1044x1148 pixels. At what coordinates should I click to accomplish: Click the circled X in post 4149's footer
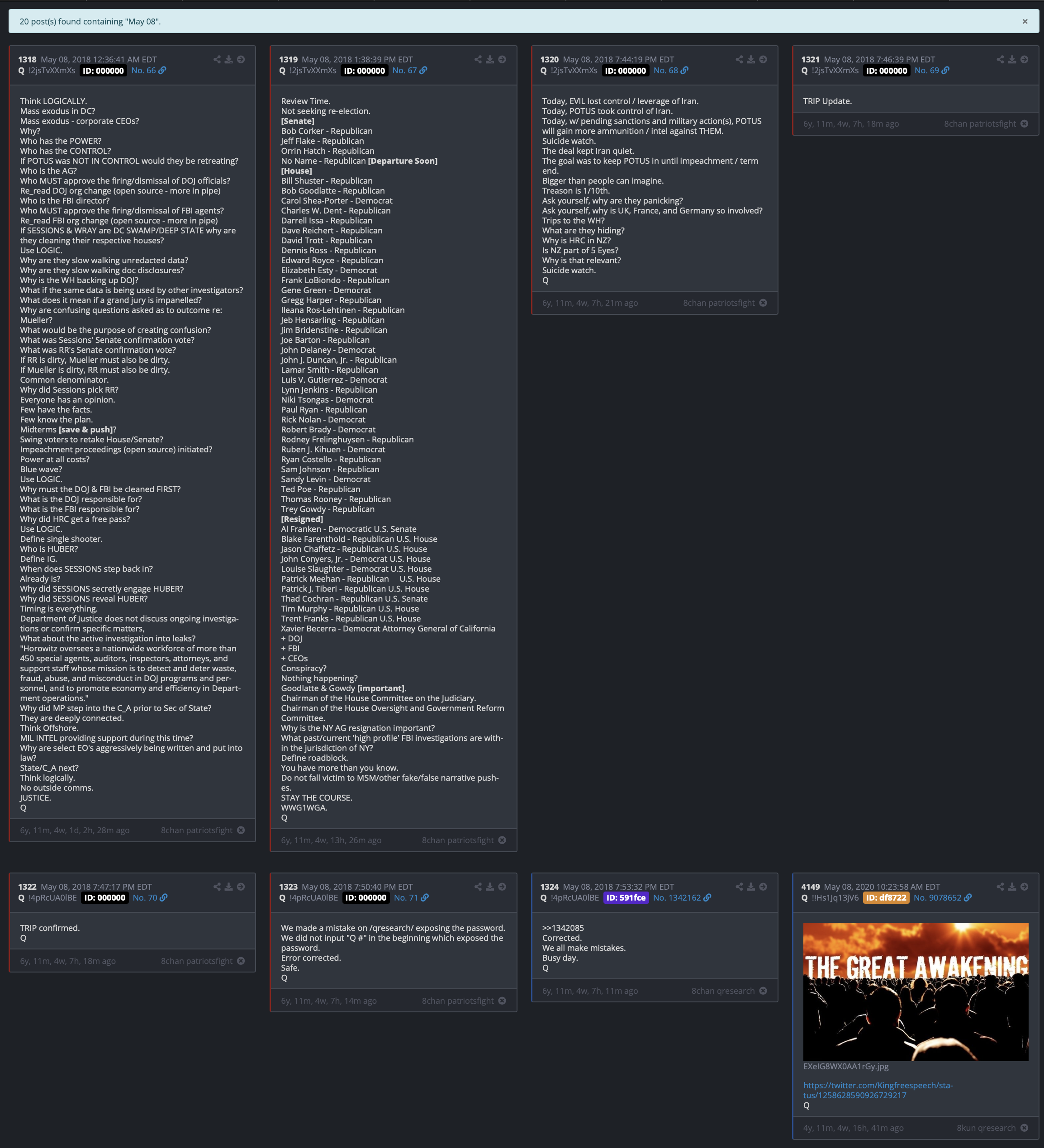pyautogui.click(x=1024, y=1128)
